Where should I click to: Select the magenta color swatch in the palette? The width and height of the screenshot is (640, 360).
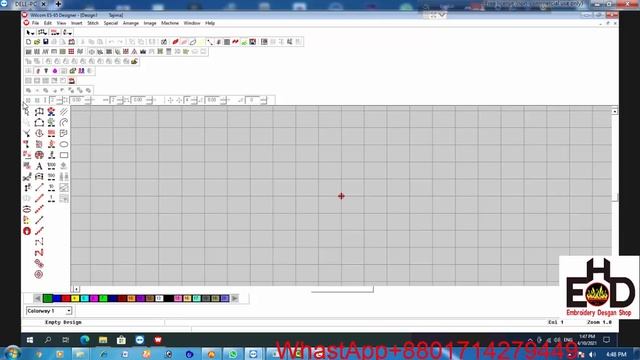(x=94, y=299)
